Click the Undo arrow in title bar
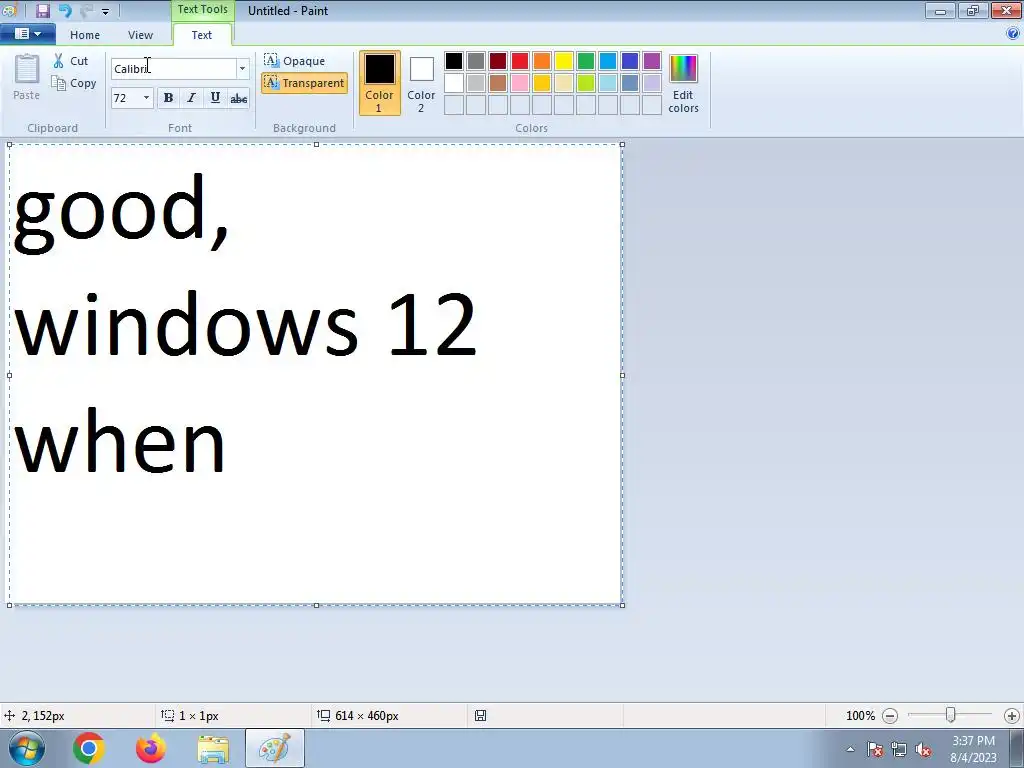Screen dimensions: 1024x768 click(65, 10)
